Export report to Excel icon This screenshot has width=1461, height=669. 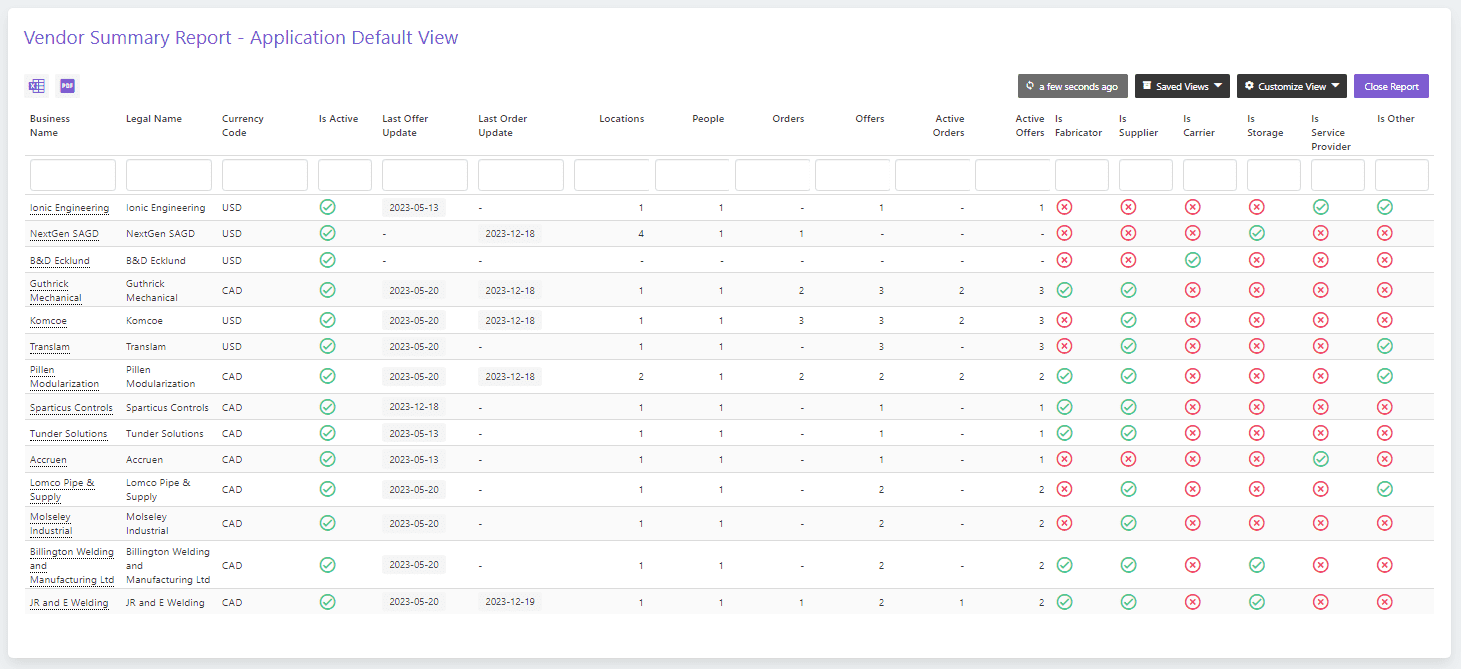[x=36, y=86]
